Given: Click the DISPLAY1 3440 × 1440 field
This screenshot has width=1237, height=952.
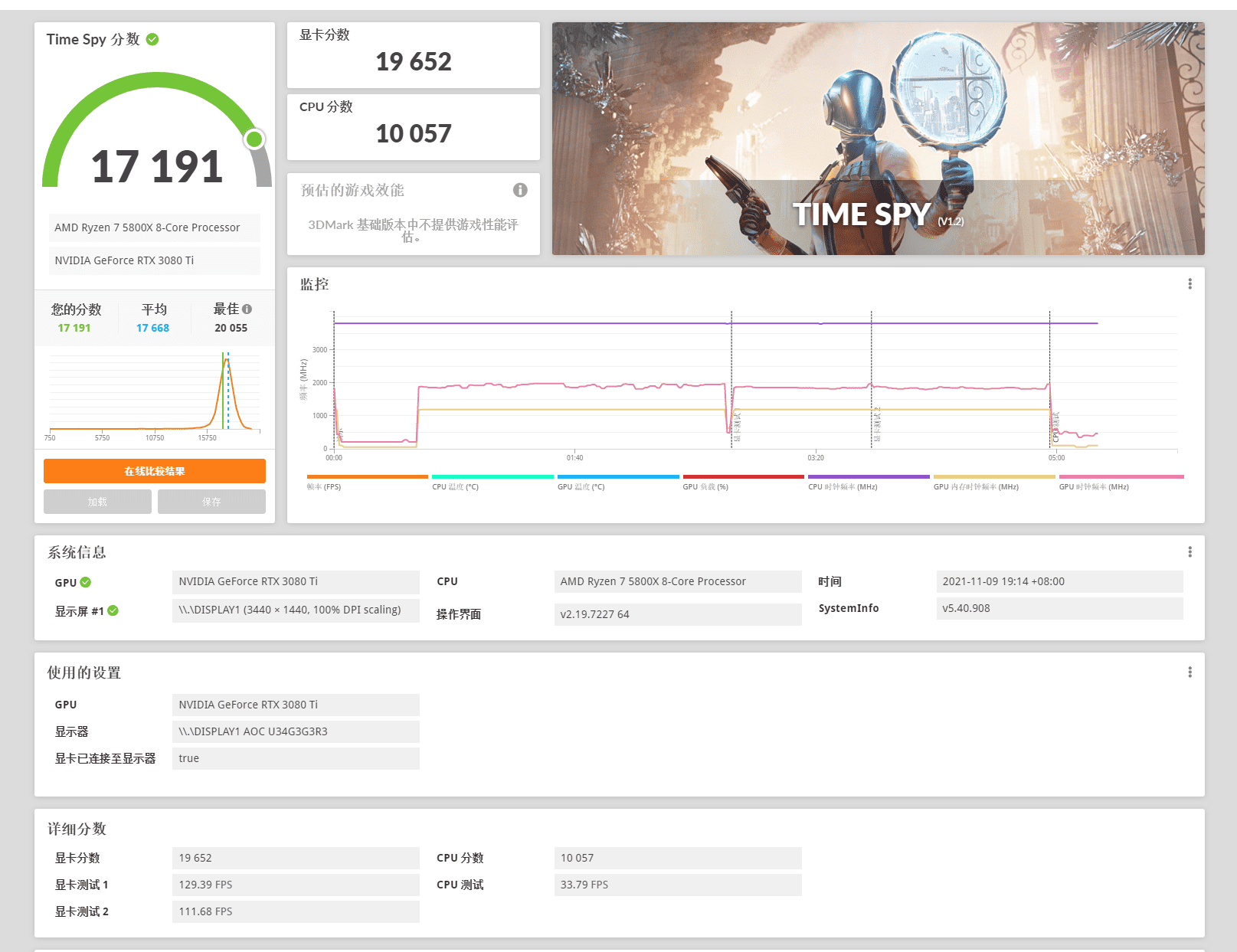Looking at the screenshot, I should coord(296,610).
